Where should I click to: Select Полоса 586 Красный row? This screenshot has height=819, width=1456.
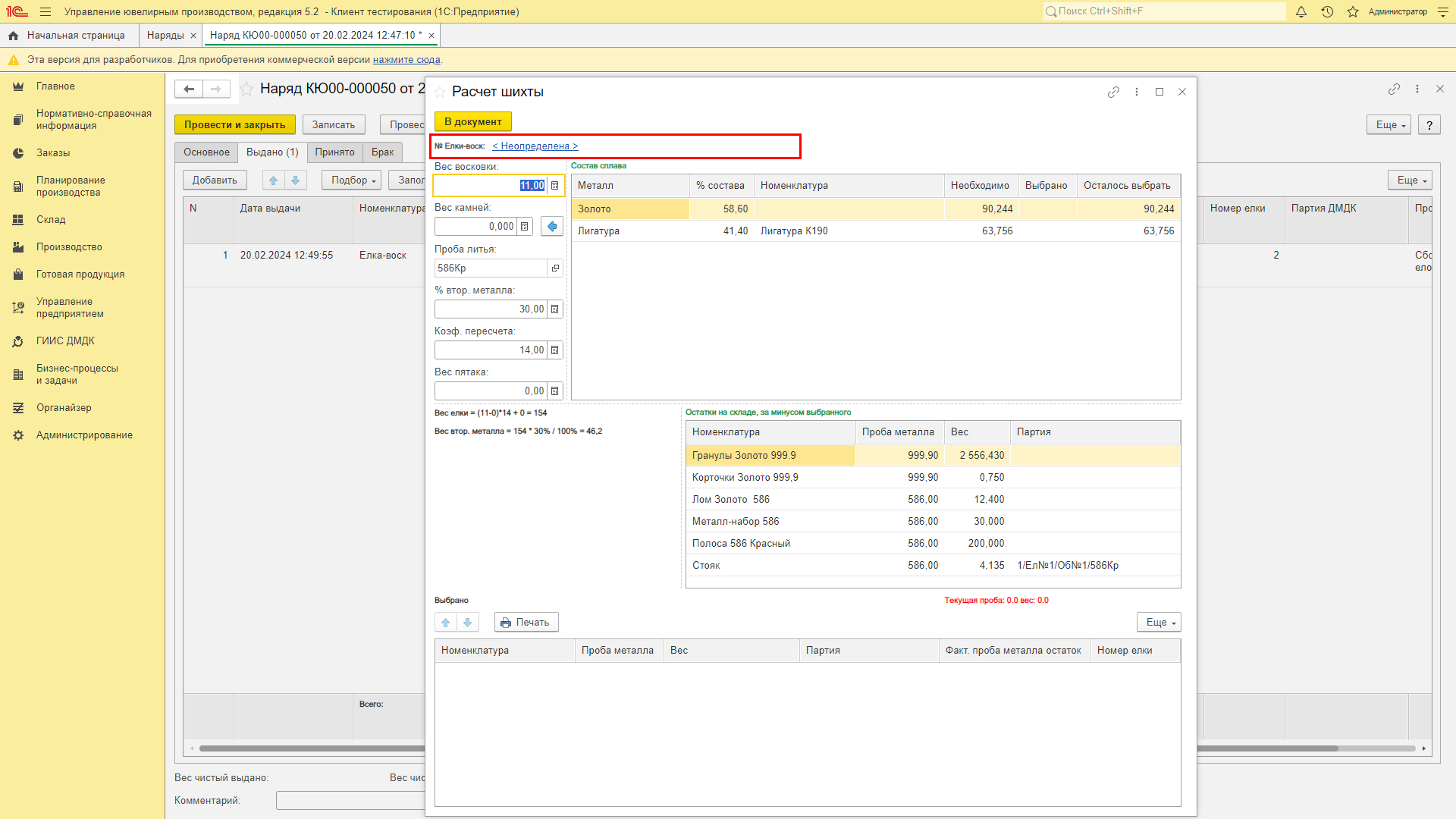point(933,544)
